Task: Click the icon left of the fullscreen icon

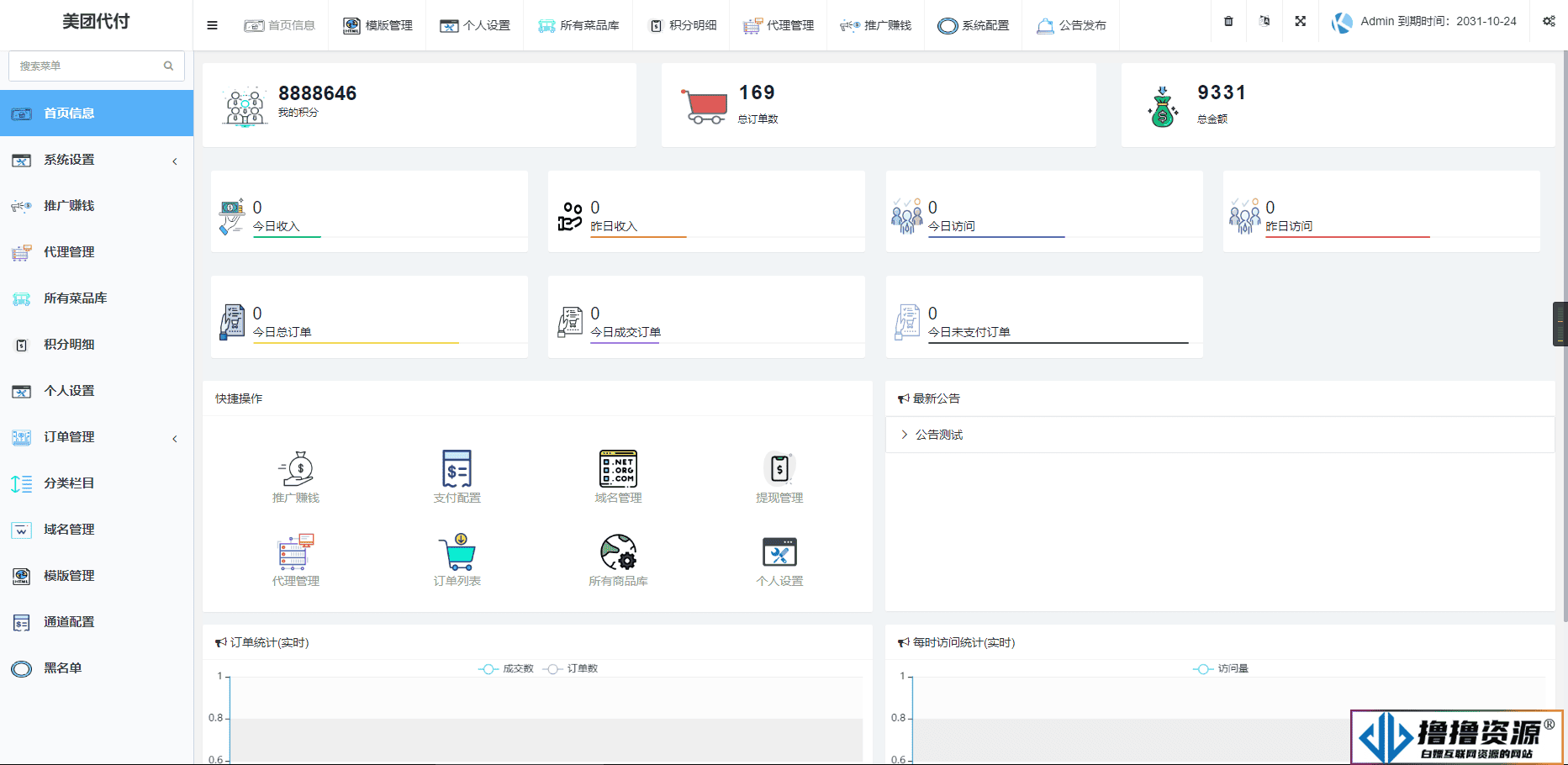Action: pos(1264,22)
